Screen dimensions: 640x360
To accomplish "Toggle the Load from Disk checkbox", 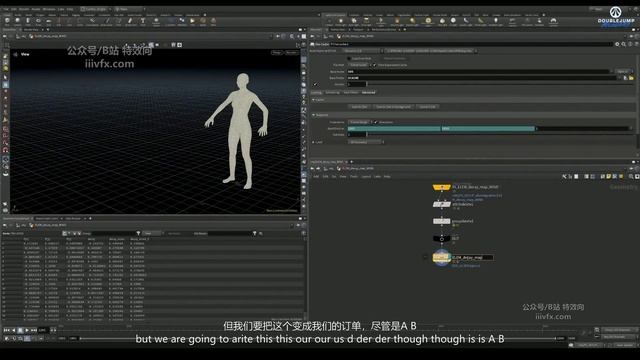I will click(x=349, y=58).
